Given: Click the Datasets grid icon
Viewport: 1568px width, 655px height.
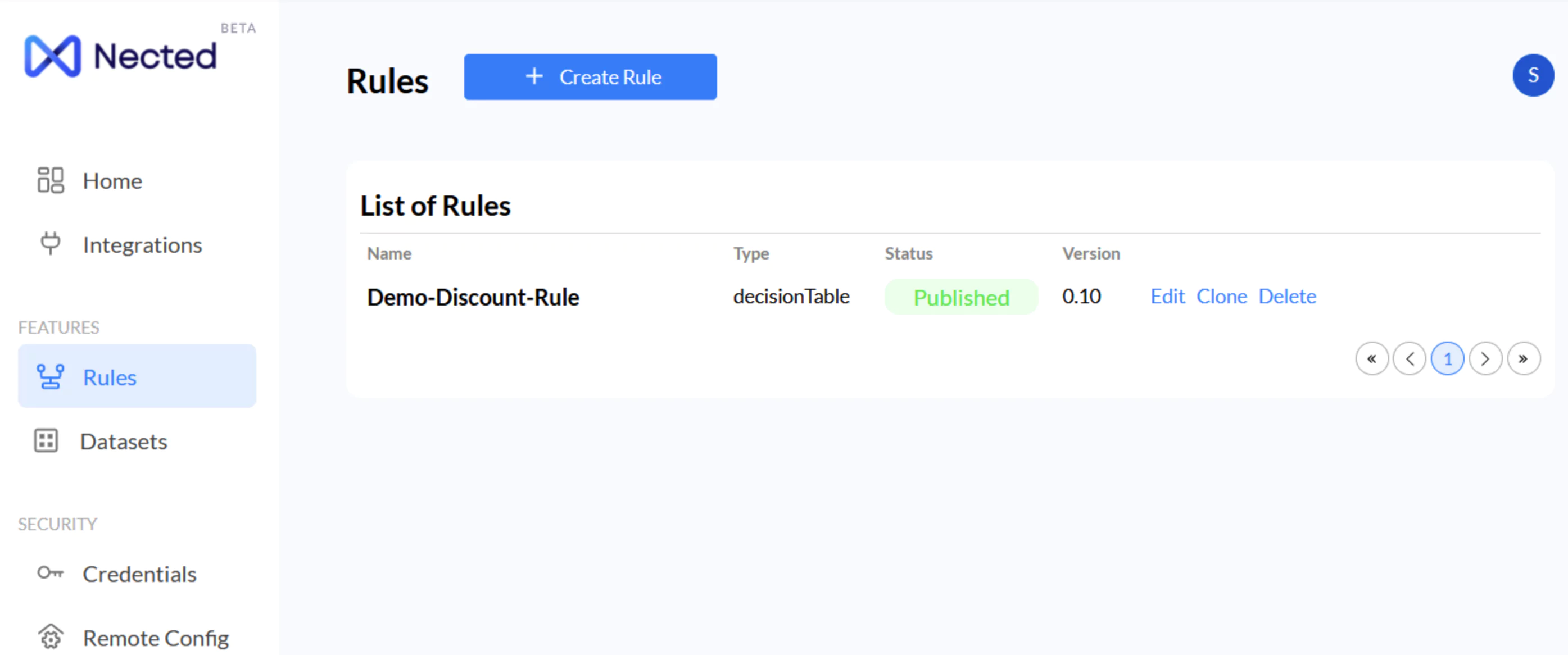Looking at the screenshot, I should pyautogui.click(x=46, y=441).
